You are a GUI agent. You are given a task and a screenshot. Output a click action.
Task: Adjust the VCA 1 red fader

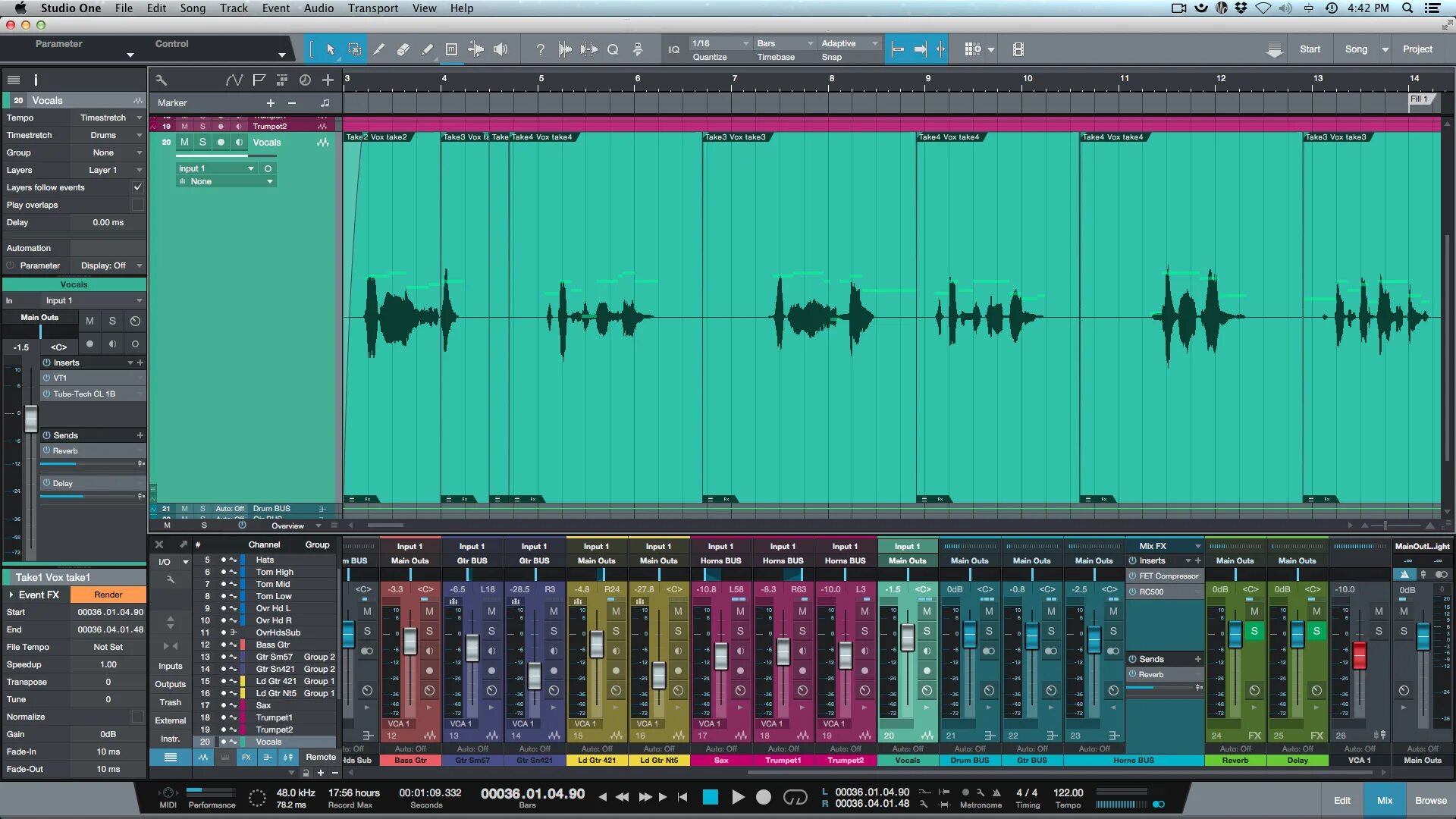point(1360,655)
